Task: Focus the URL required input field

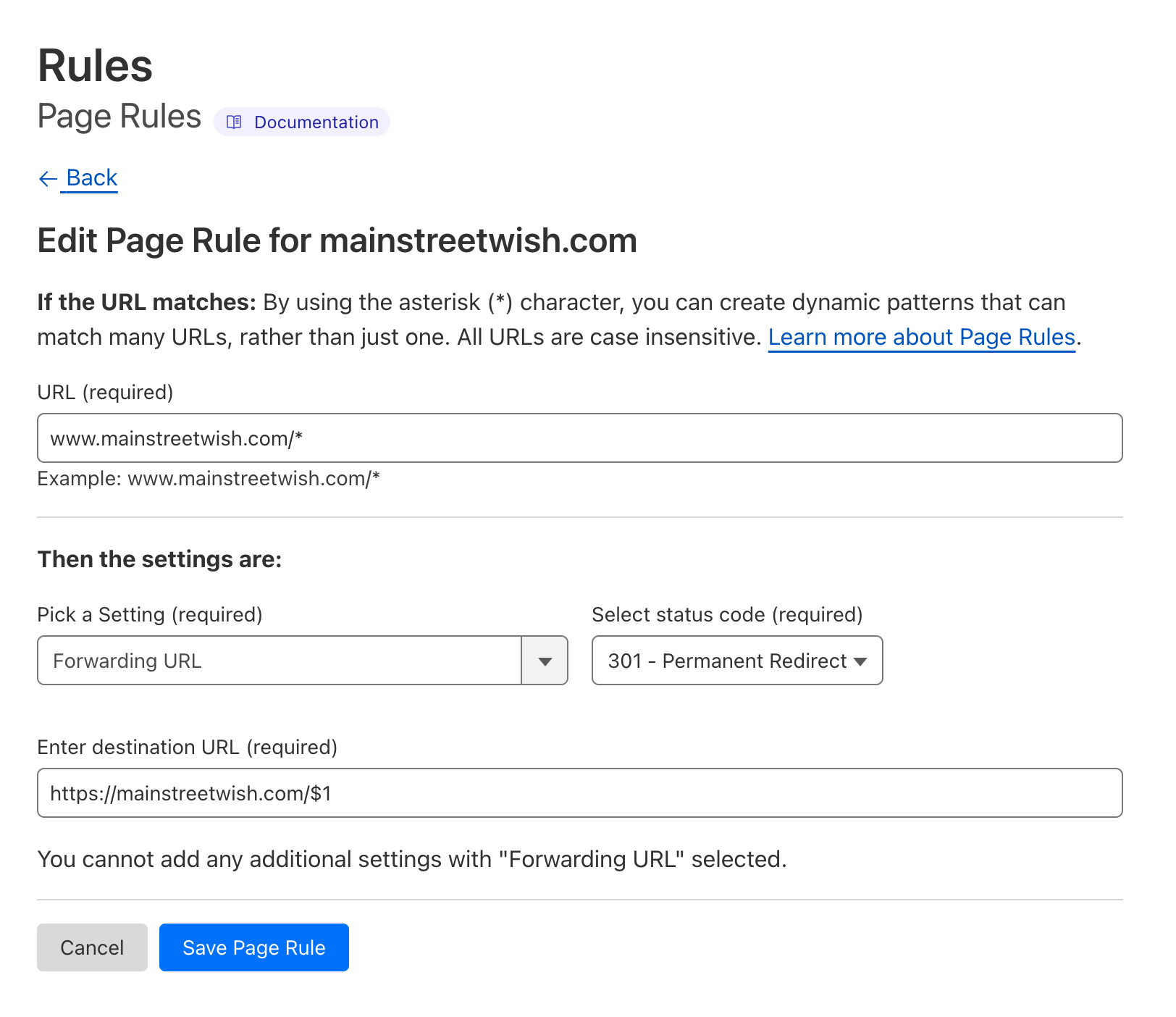Action: point(580,438)
